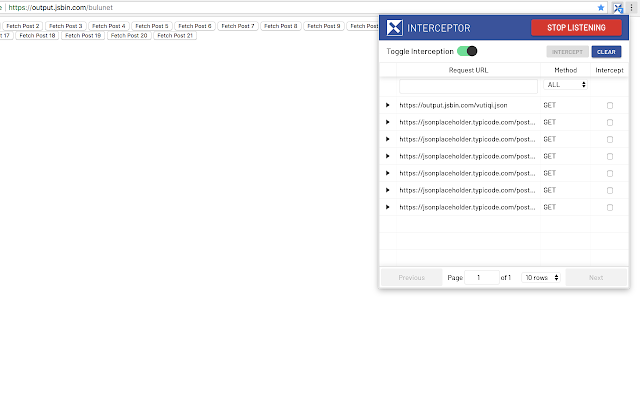The image size is (640, 400).
Task: Focus the Request URL filter text box
Action: click(468, 87)
